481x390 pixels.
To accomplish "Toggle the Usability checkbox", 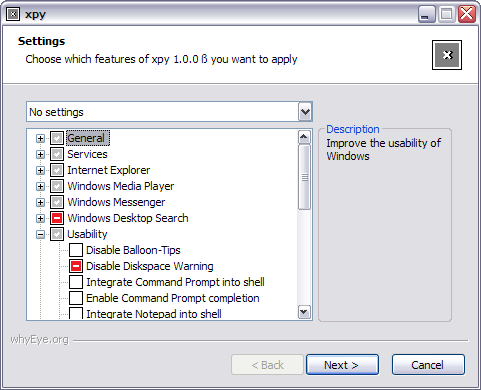I will pos(57,234).
